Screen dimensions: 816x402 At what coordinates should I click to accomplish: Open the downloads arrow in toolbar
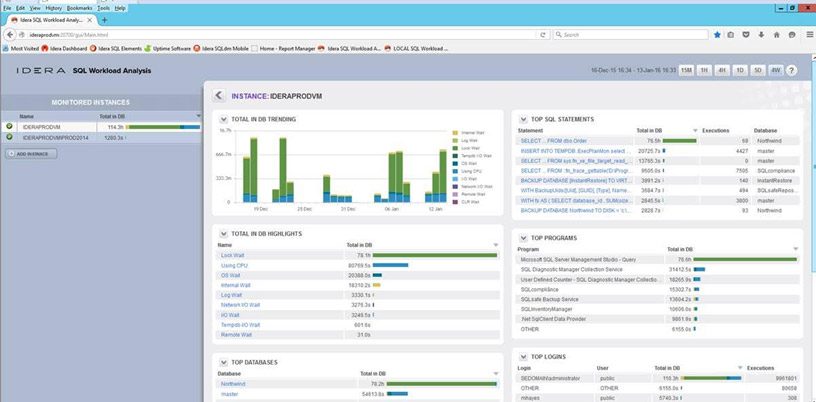[761, 35]
